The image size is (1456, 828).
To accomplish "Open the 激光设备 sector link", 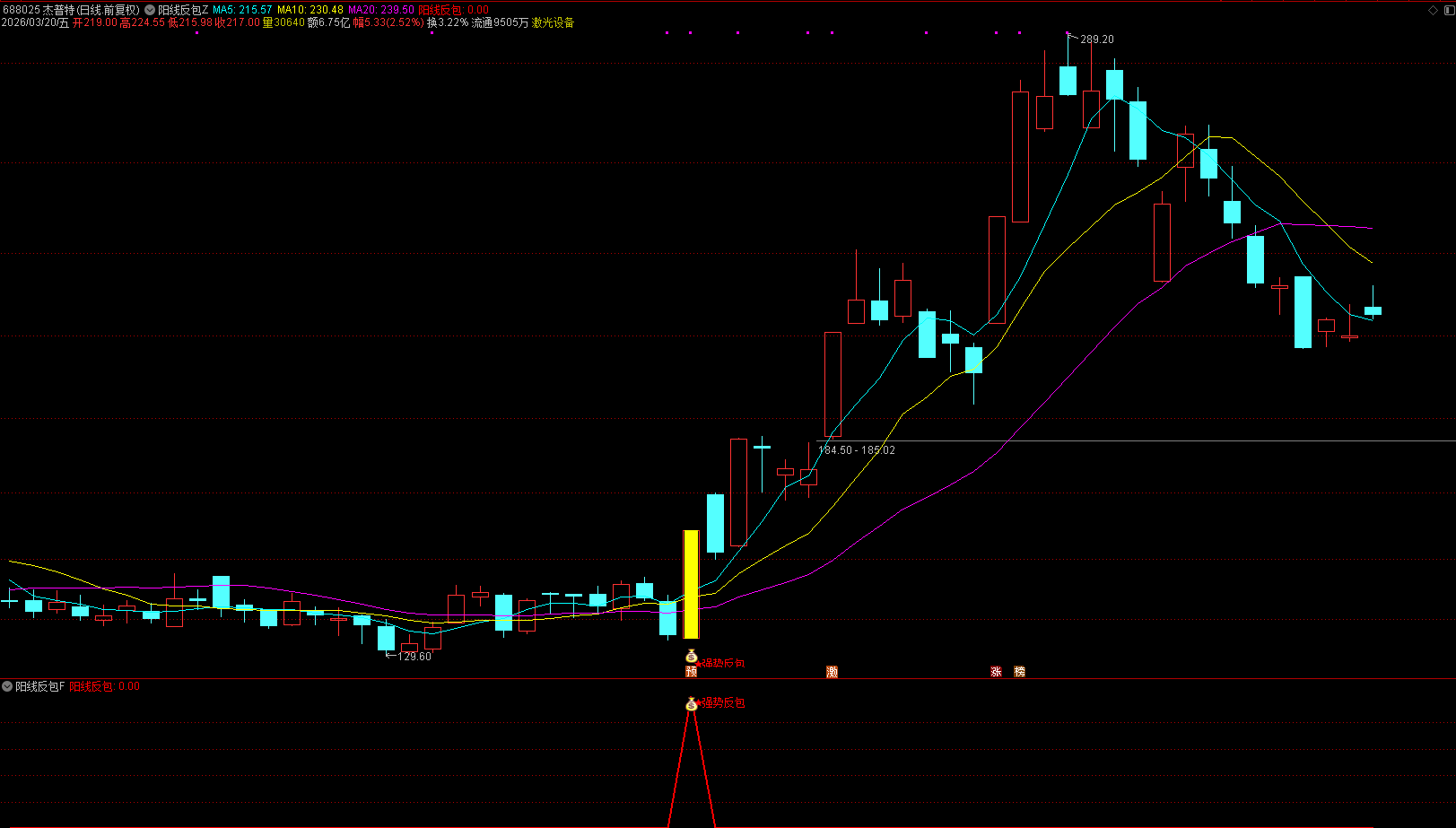I will (x=553, y=22).
